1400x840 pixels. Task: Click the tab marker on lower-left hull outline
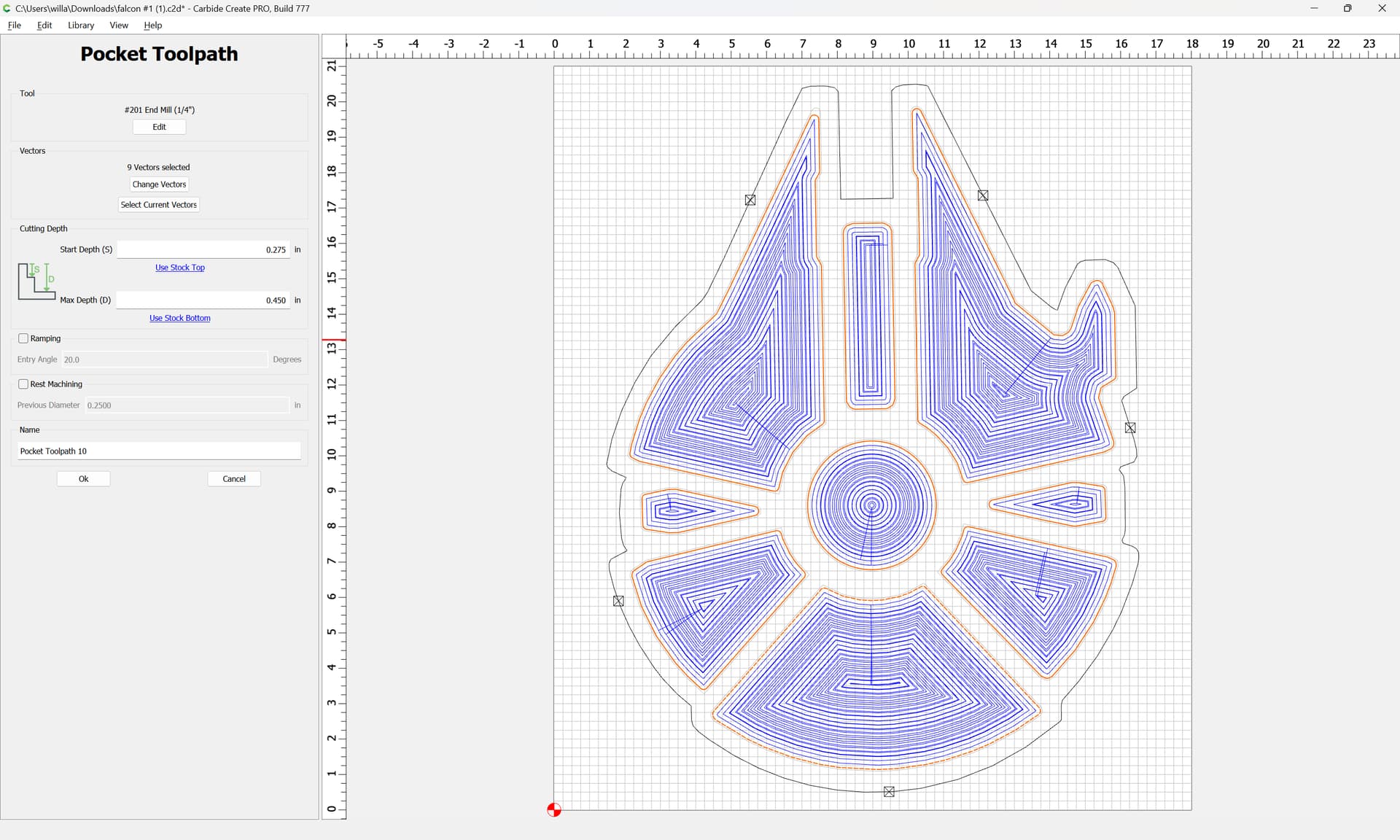[618, 601]
